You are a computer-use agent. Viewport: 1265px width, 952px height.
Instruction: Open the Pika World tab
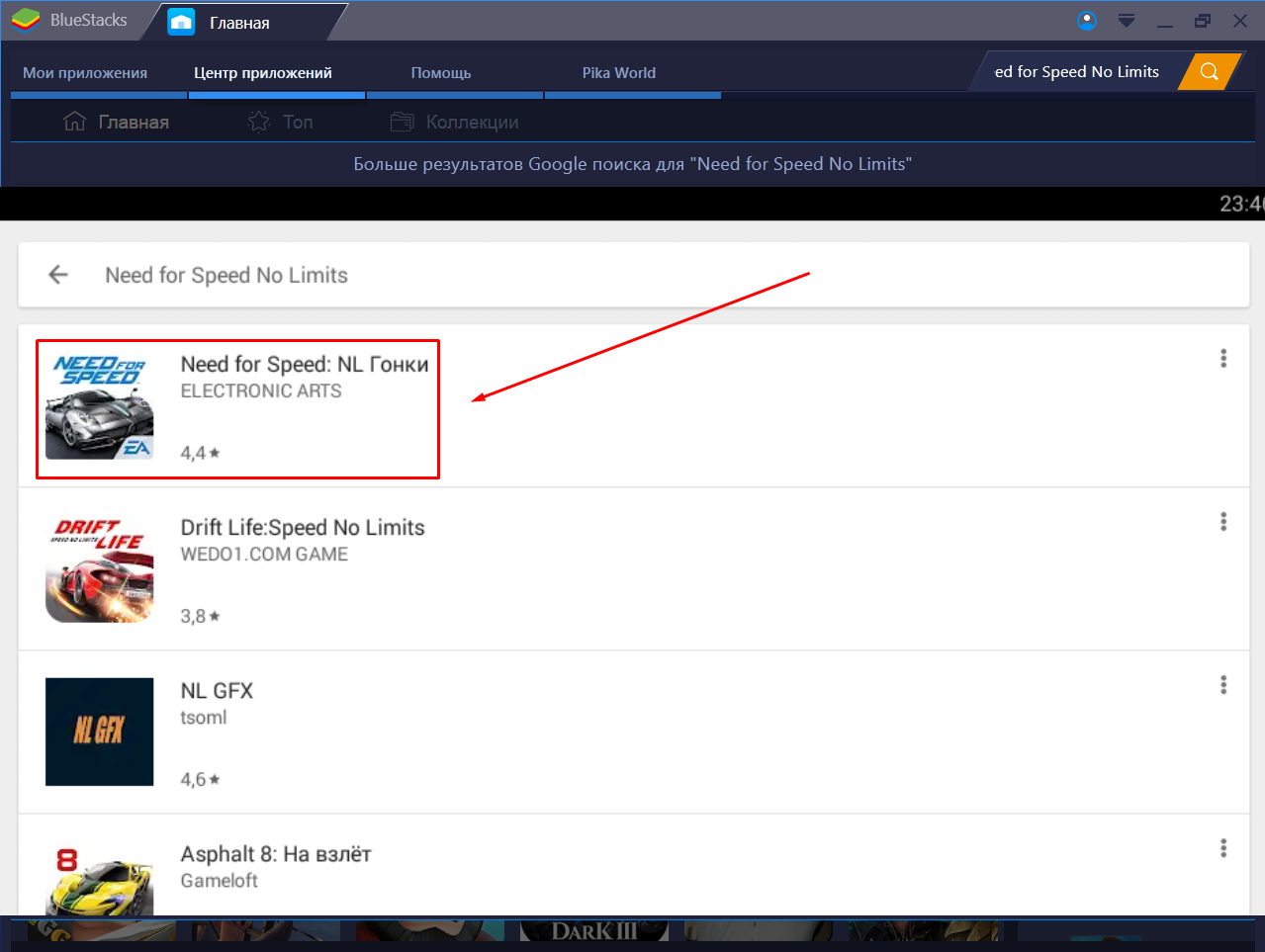(619, 73)
